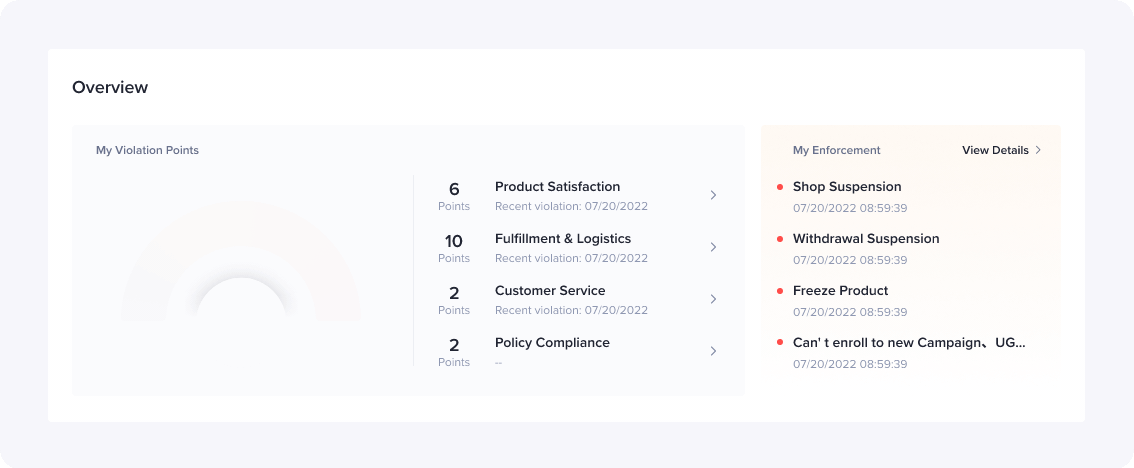Open View Details for My Enforcement

coord(995,150)
